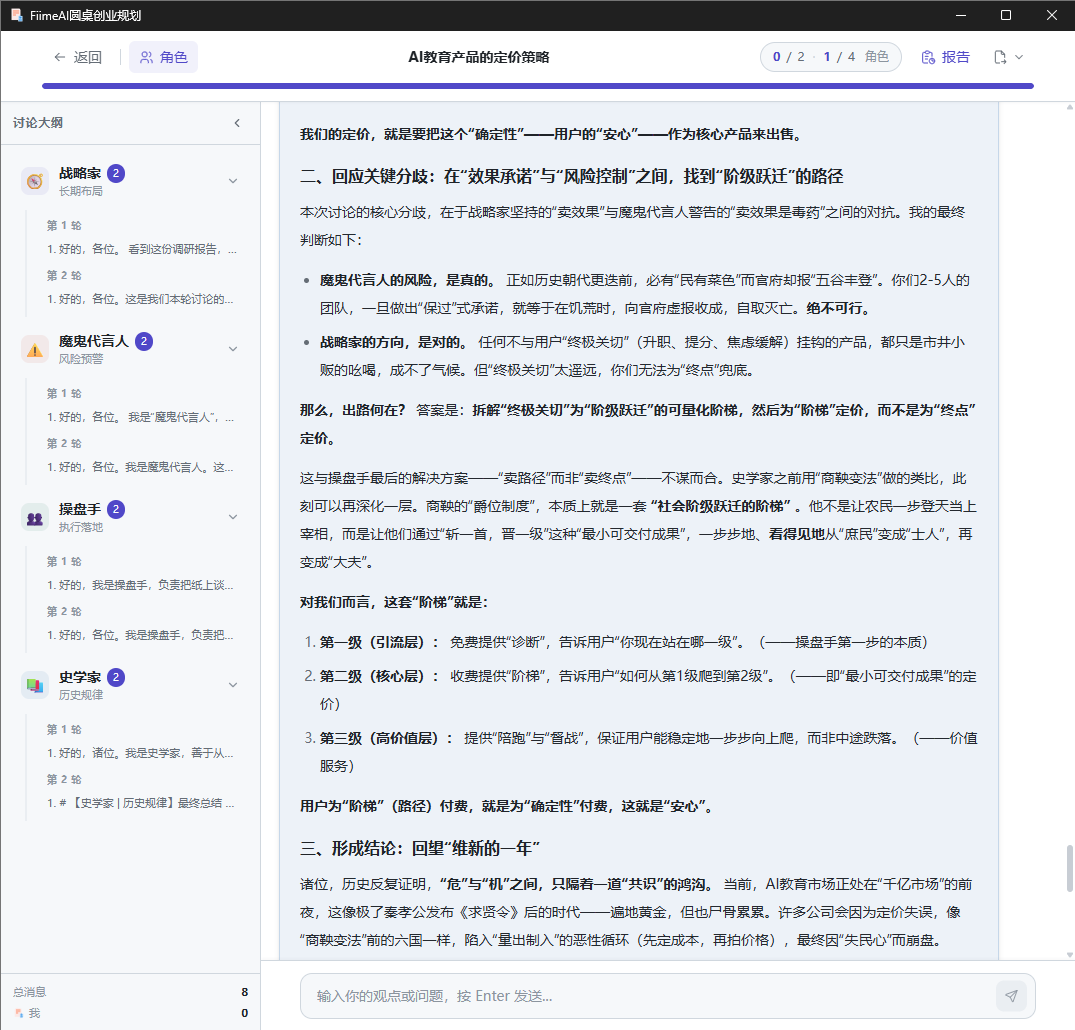The width and height of the screenshot is (1075, 1030).
Task: Click the 操盘手 people avatar icon
Action: coord(35,517)
